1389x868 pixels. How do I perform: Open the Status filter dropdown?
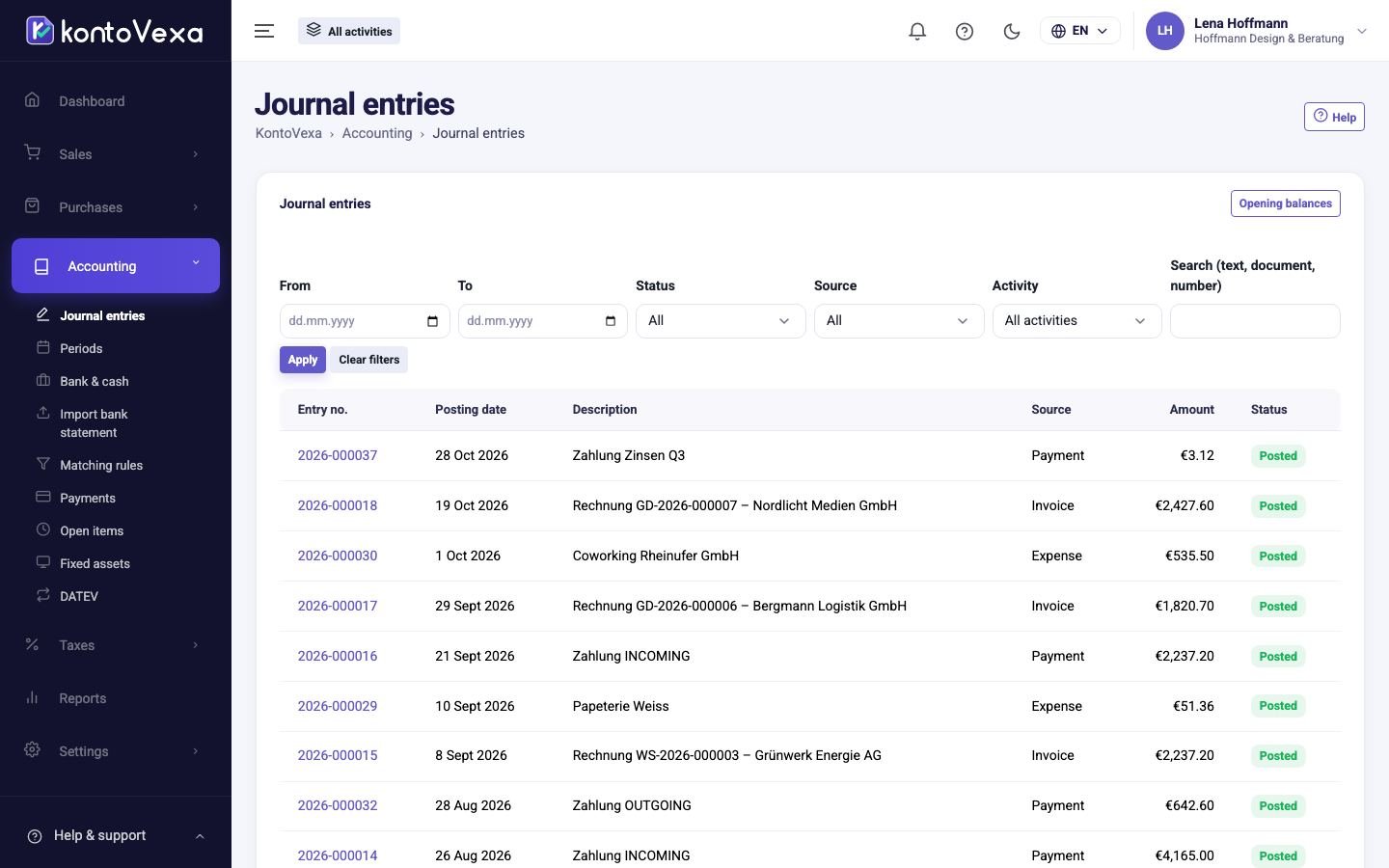[x=721, y=321]
